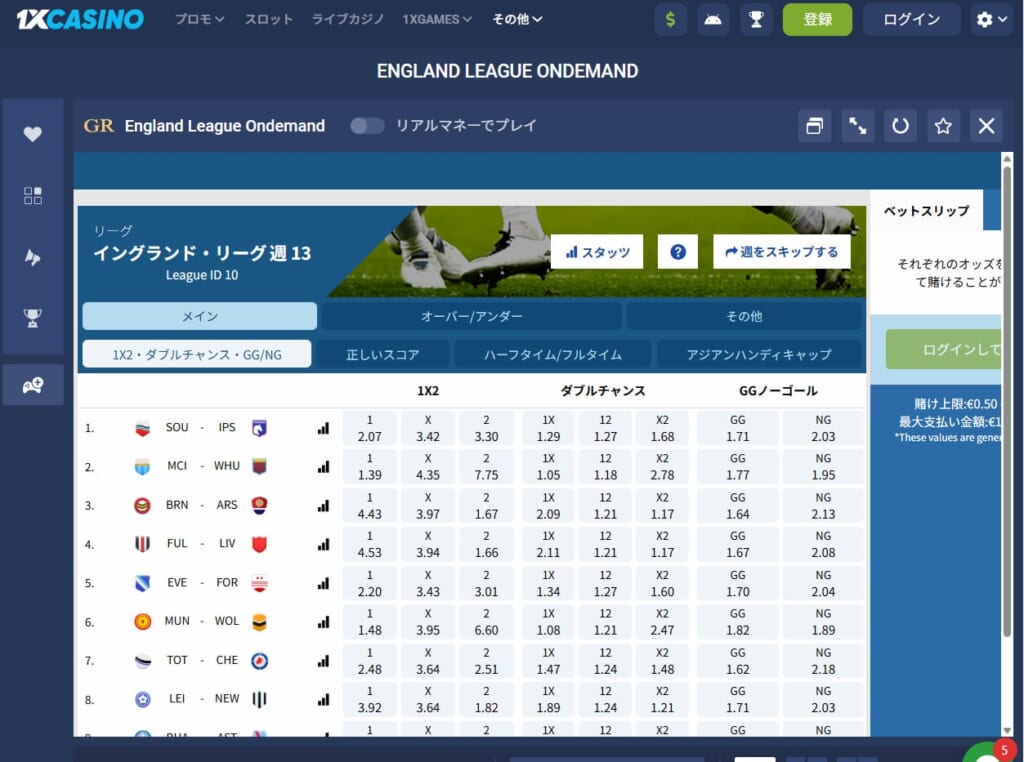Screen dimensions: 1024x762
Task: Bet NG 2.18 for TOT - CHE
Action: click(x=824, y=661)
